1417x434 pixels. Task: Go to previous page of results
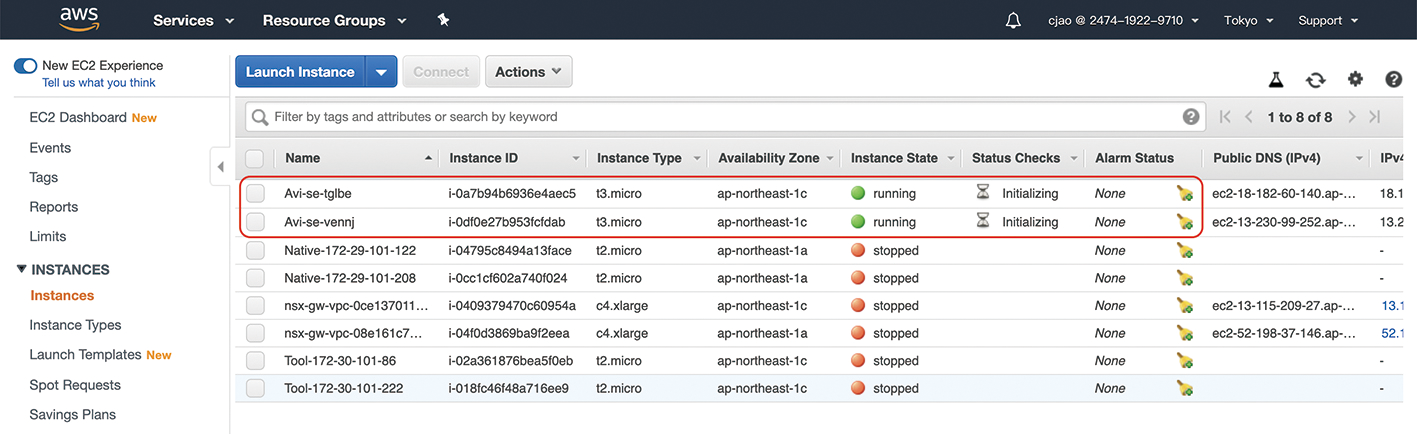[1249, 117]
